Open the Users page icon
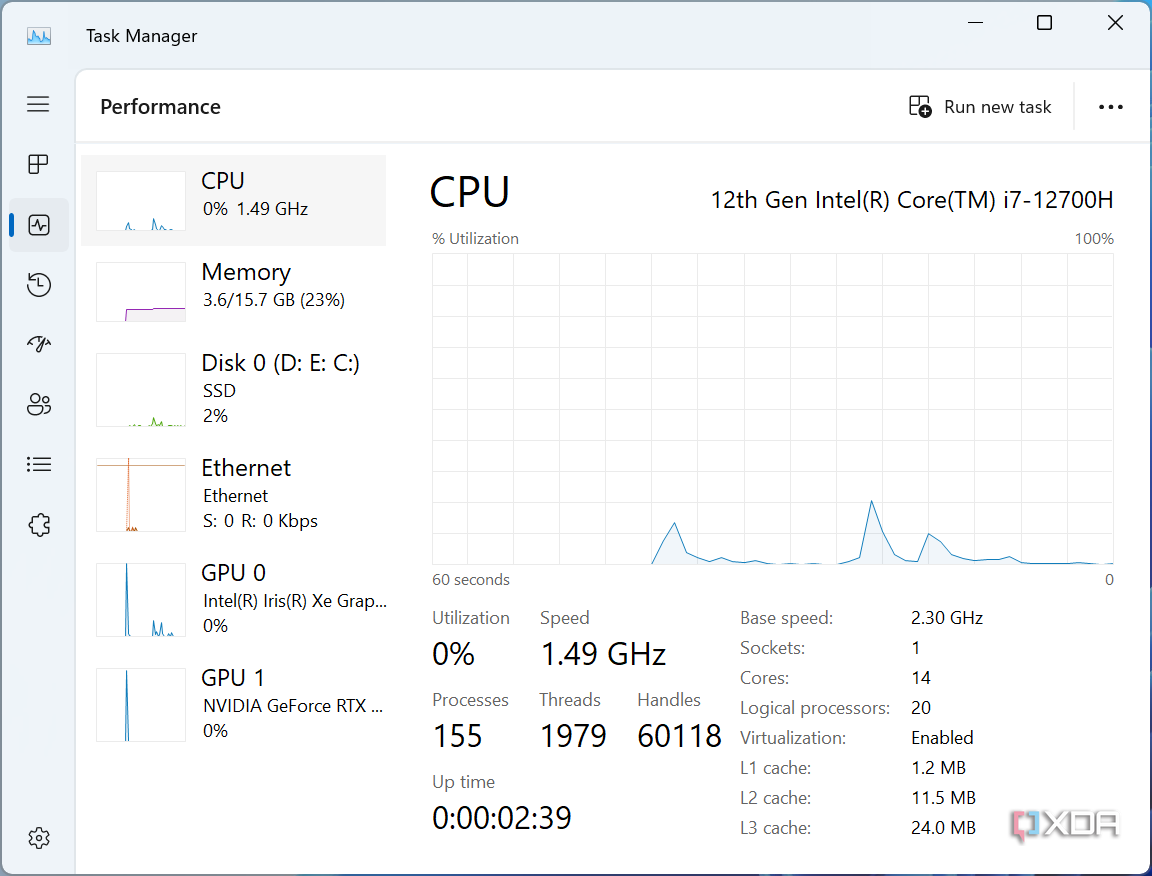1152x876 pixels. (38, 404)
